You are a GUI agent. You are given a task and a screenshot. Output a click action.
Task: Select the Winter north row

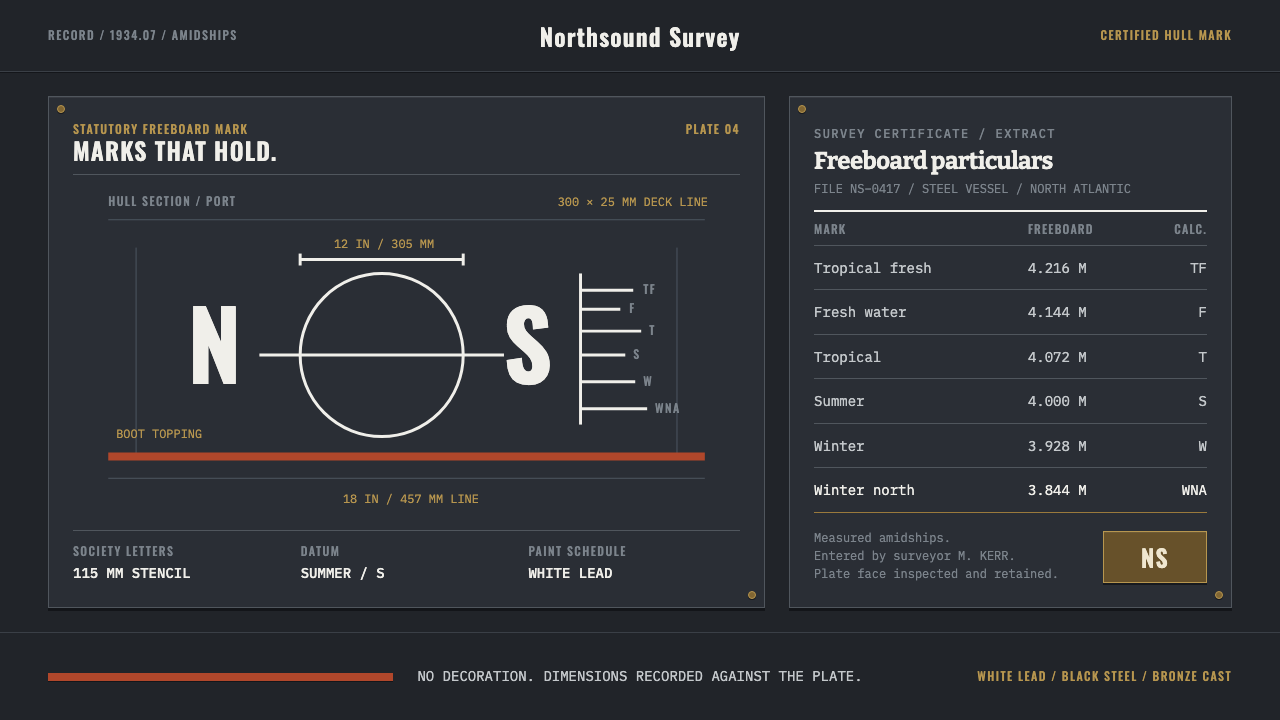1010,490
